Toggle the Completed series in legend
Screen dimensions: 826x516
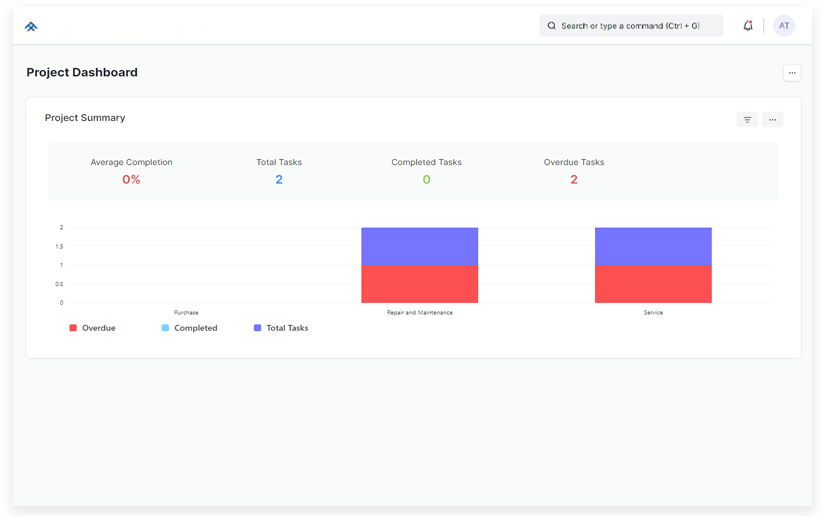click(195, 328)
